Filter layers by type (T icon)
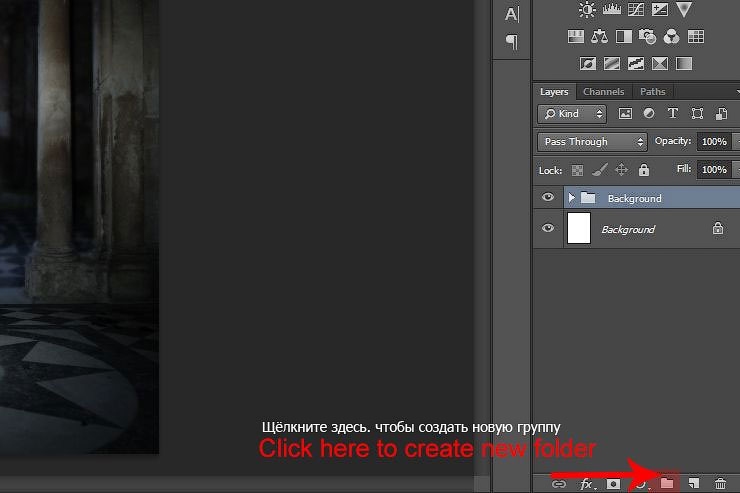The image size is (740, 493). [x=673, y=114]
